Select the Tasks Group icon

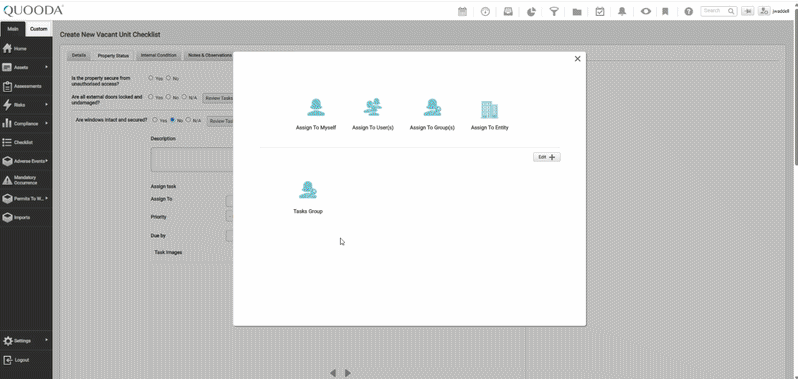308,190
